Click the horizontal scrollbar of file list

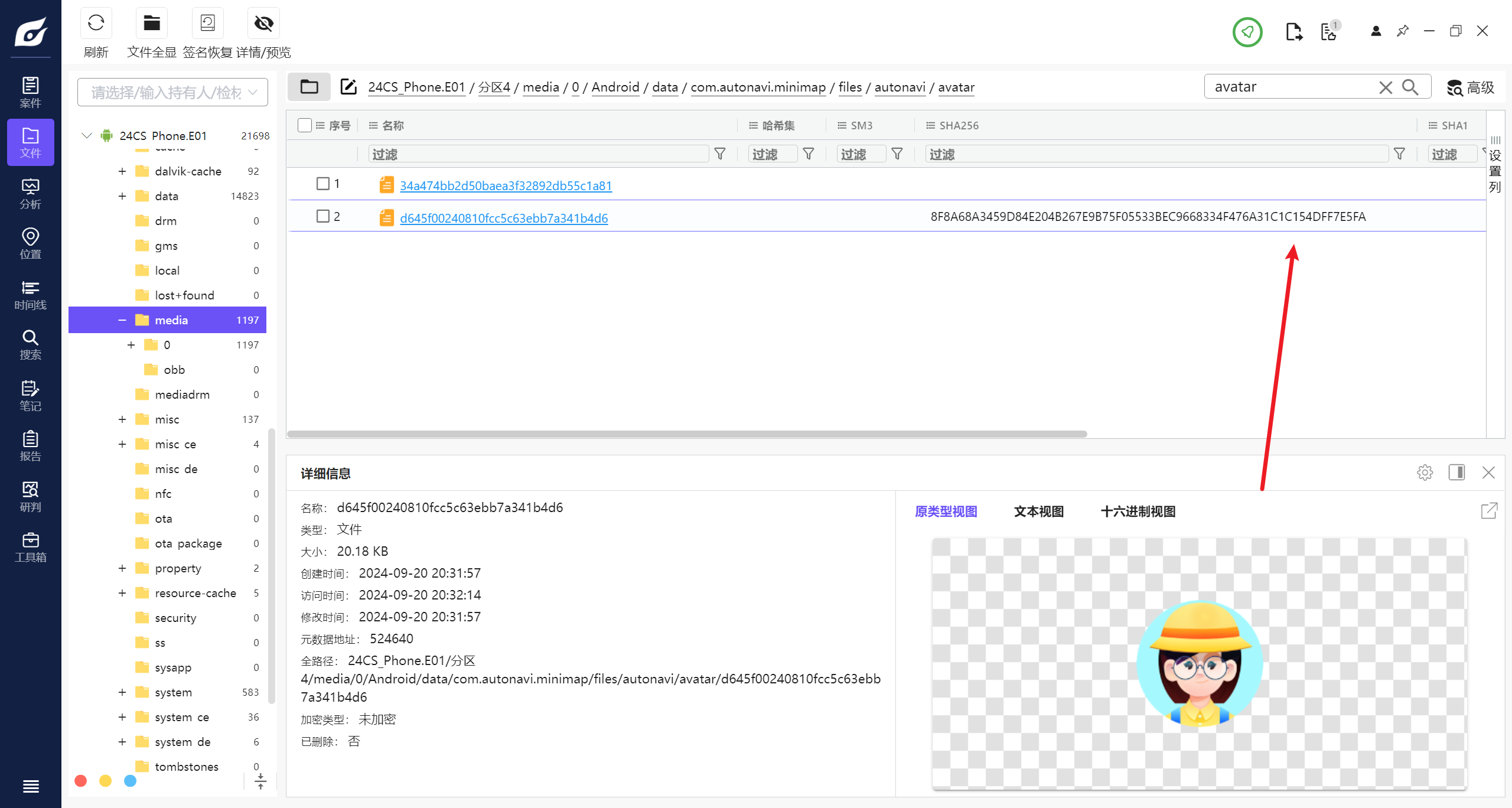coord(686,434)
